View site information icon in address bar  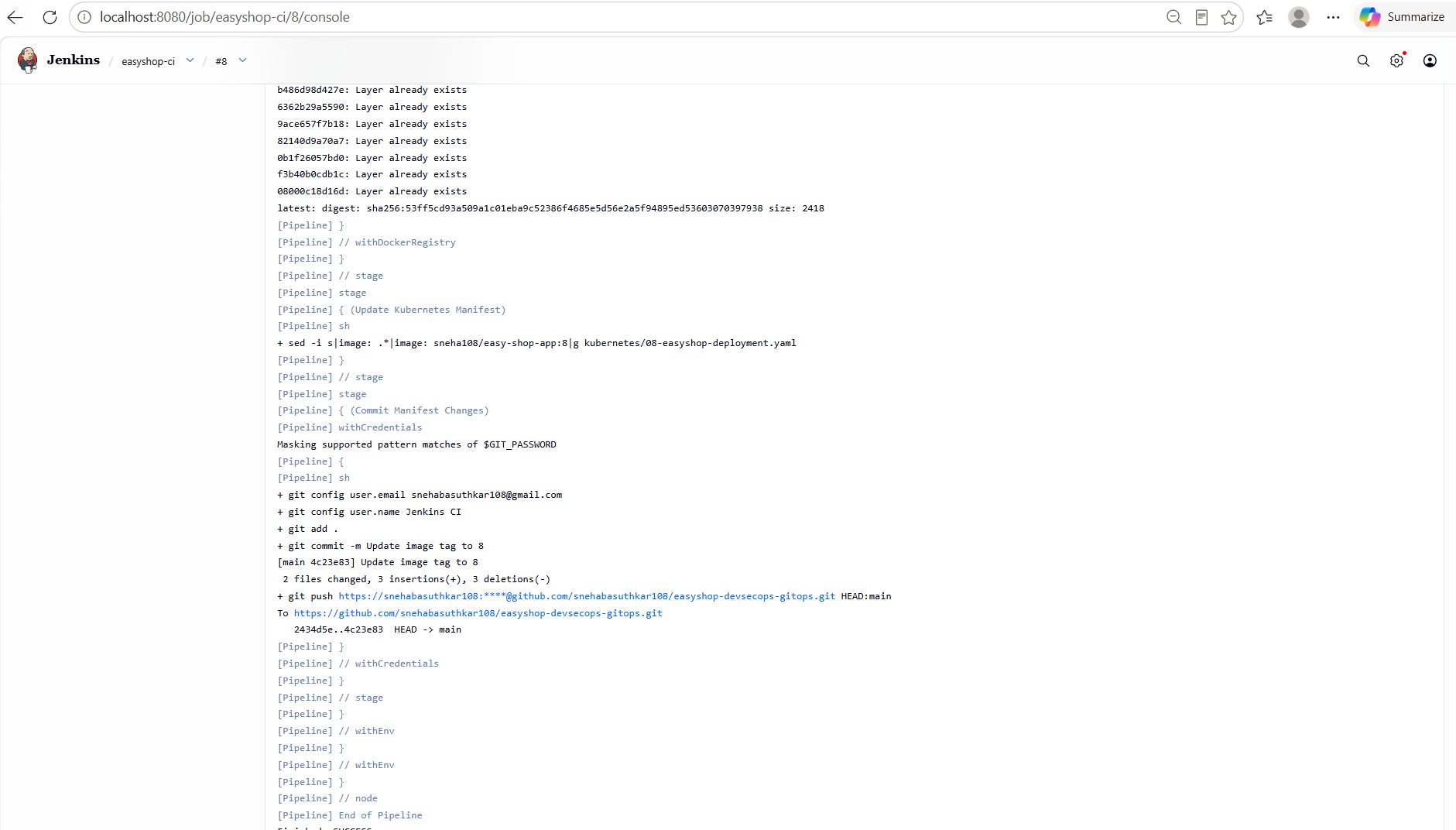tap(84, 17)
